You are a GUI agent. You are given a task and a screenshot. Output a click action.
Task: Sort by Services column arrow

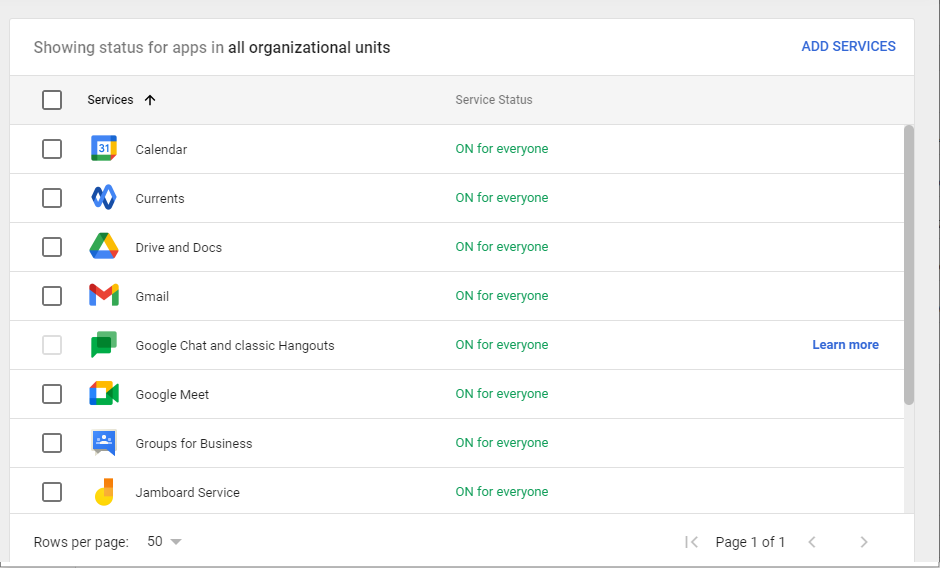(150, 100)
